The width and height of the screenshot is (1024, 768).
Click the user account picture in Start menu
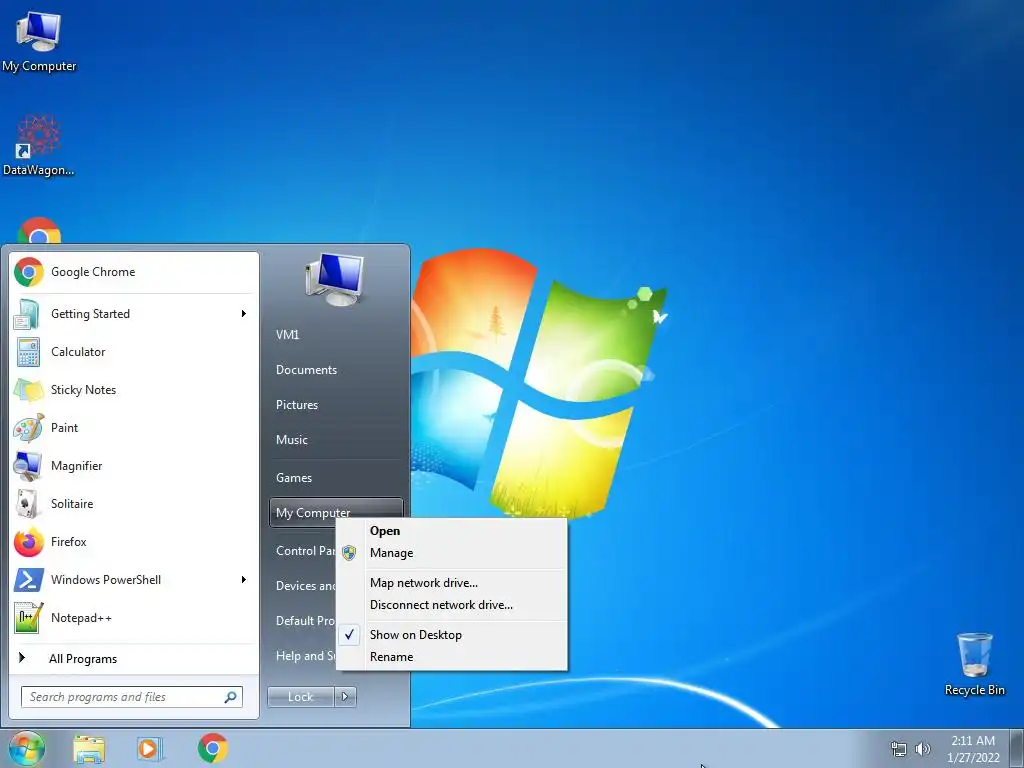(334, 280)
